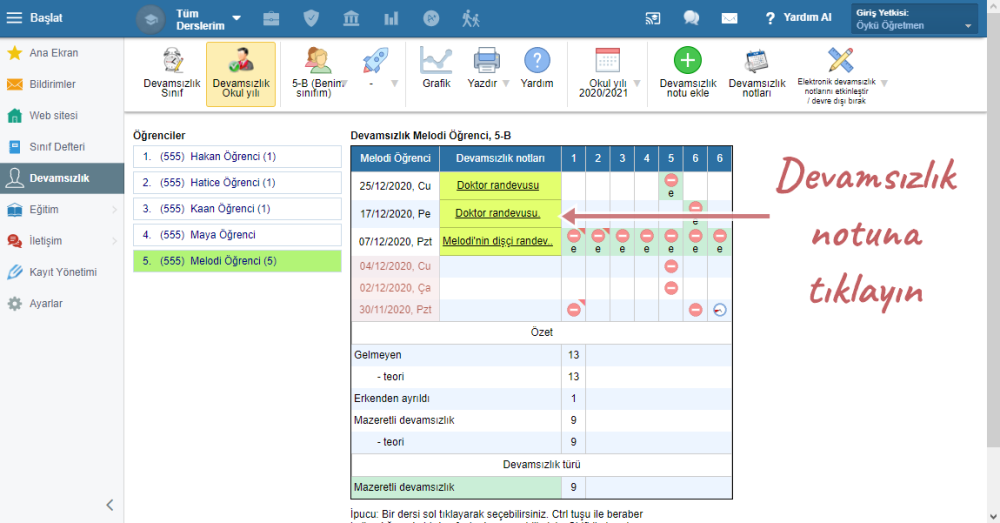
Task: Select Devamsızlık in sidebar
Action: (62, 178)
